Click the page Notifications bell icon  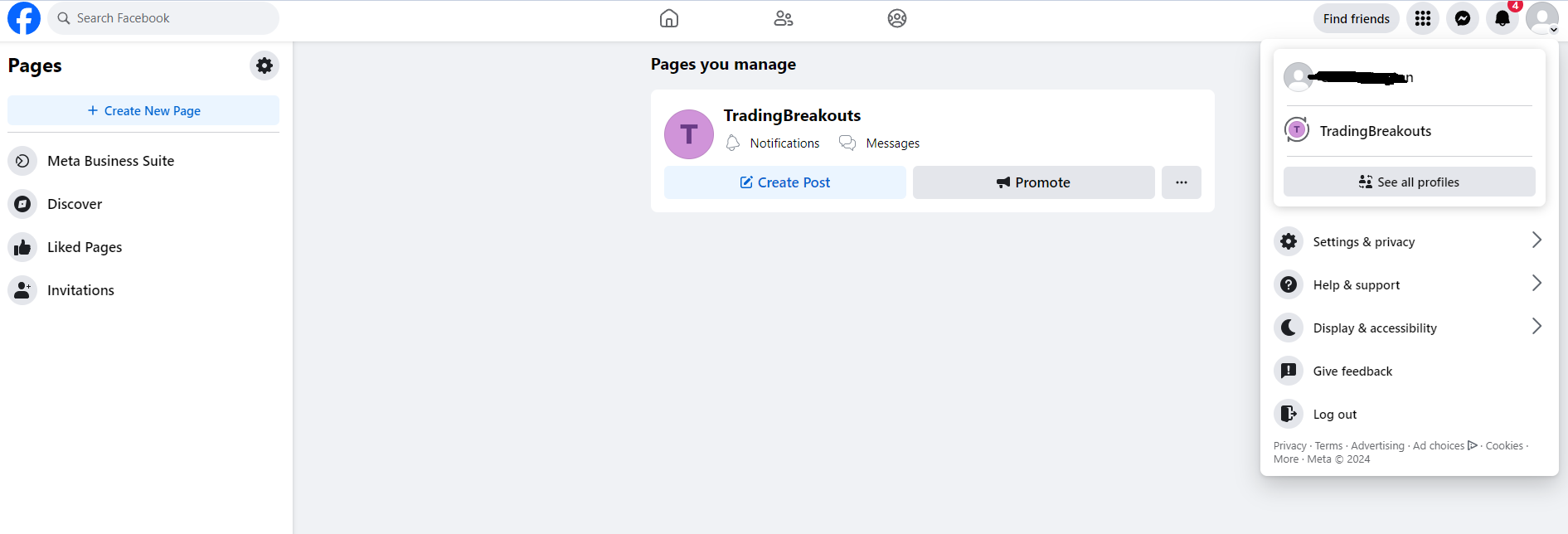pyautogui.click(x=733, y=143)
